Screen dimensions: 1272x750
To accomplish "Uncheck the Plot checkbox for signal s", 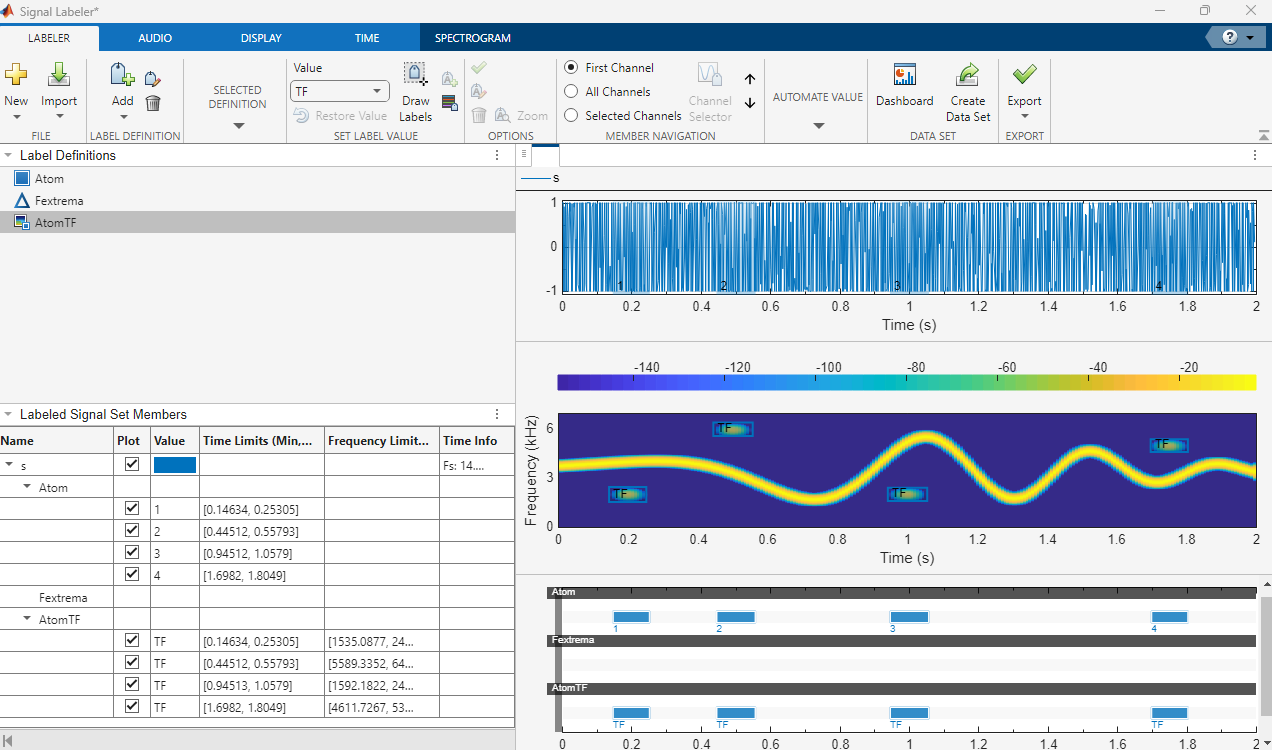I will click(131, 465).
